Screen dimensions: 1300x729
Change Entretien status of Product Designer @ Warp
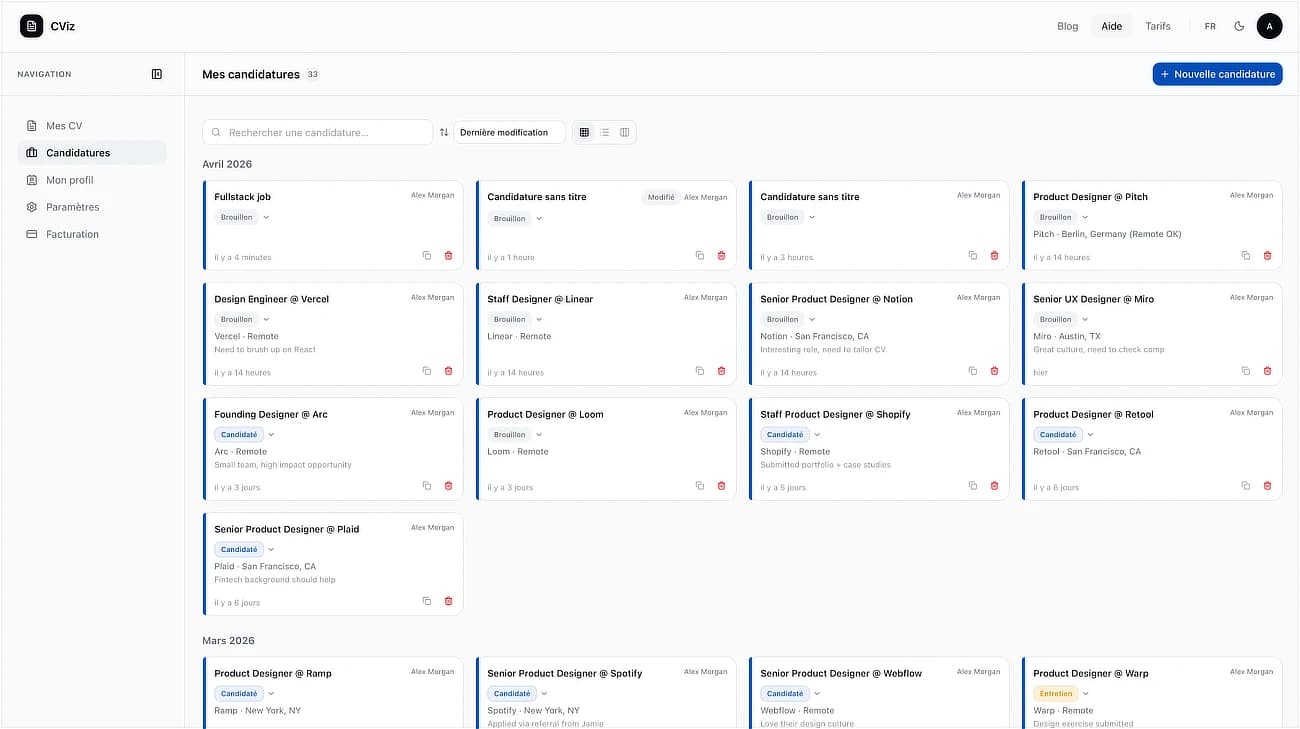pyautogui.click(x=1062, y=693)
